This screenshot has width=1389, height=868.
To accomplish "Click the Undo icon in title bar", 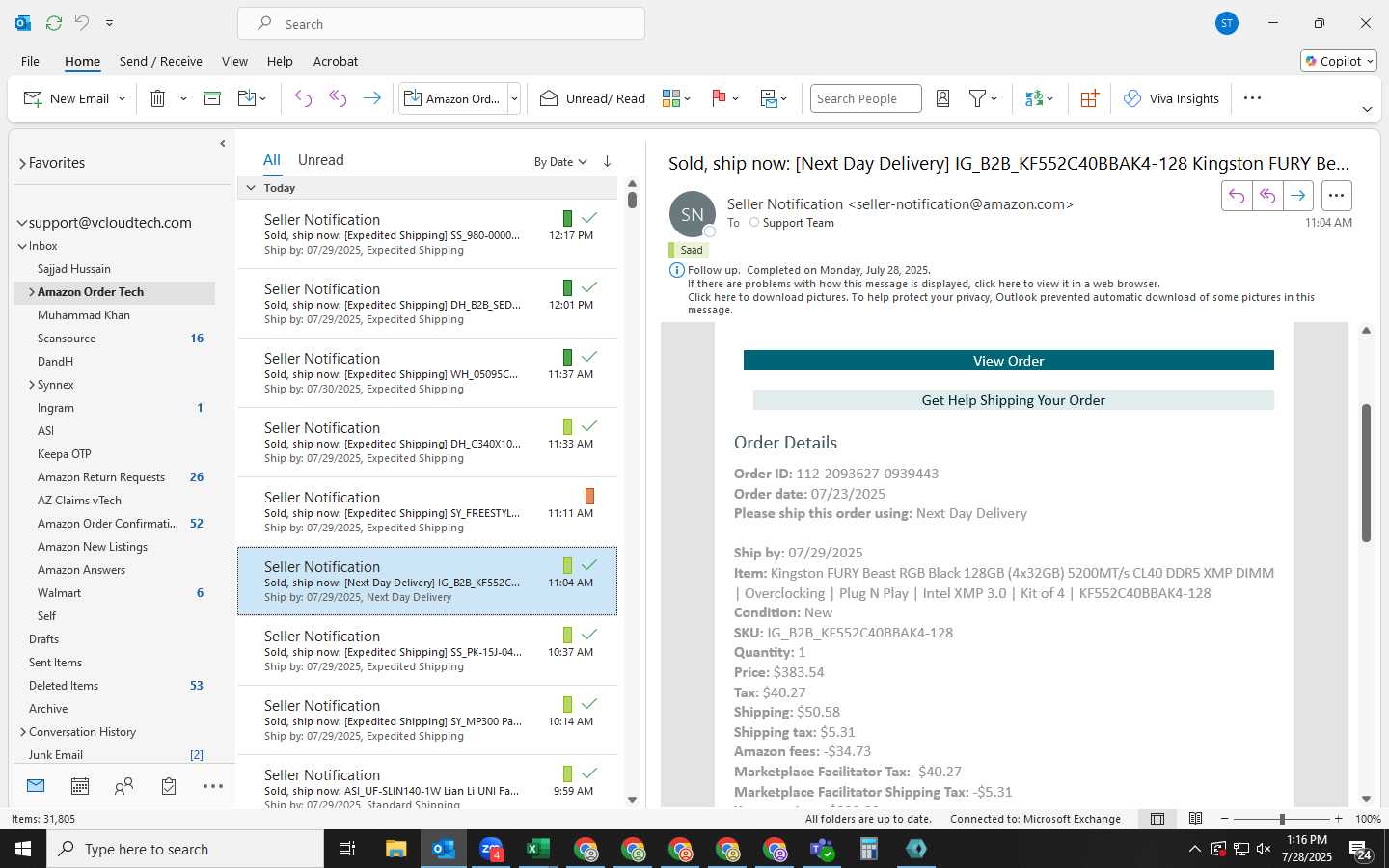I will [82, 23].
